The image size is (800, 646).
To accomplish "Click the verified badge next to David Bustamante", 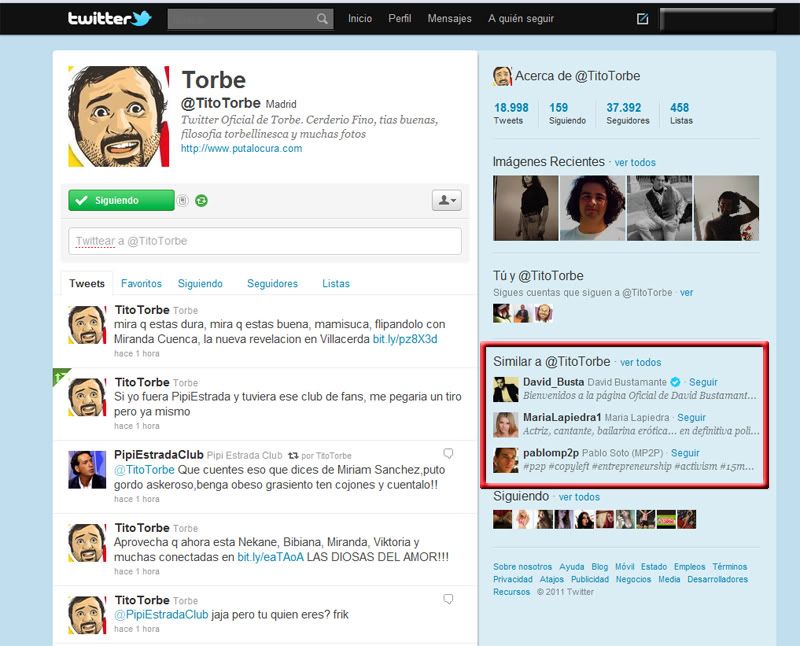I will pos(676,382).
